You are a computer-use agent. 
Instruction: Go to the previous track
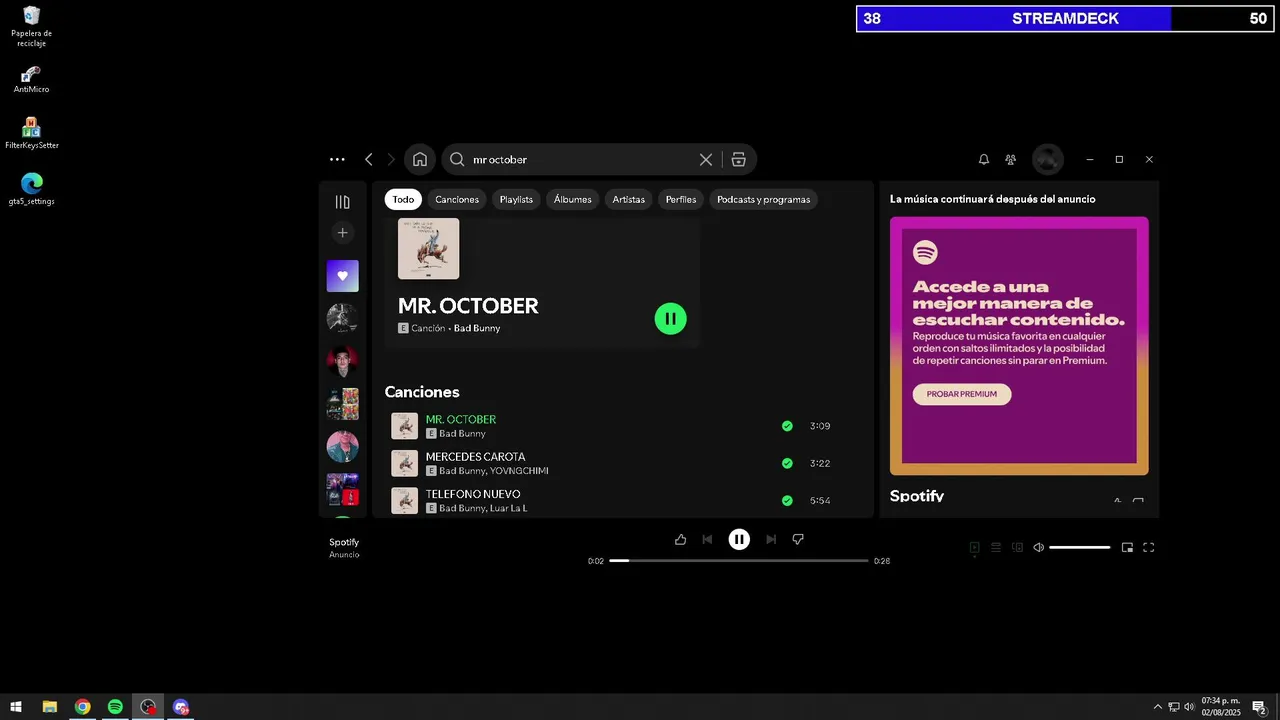click(x=707, y=540)
